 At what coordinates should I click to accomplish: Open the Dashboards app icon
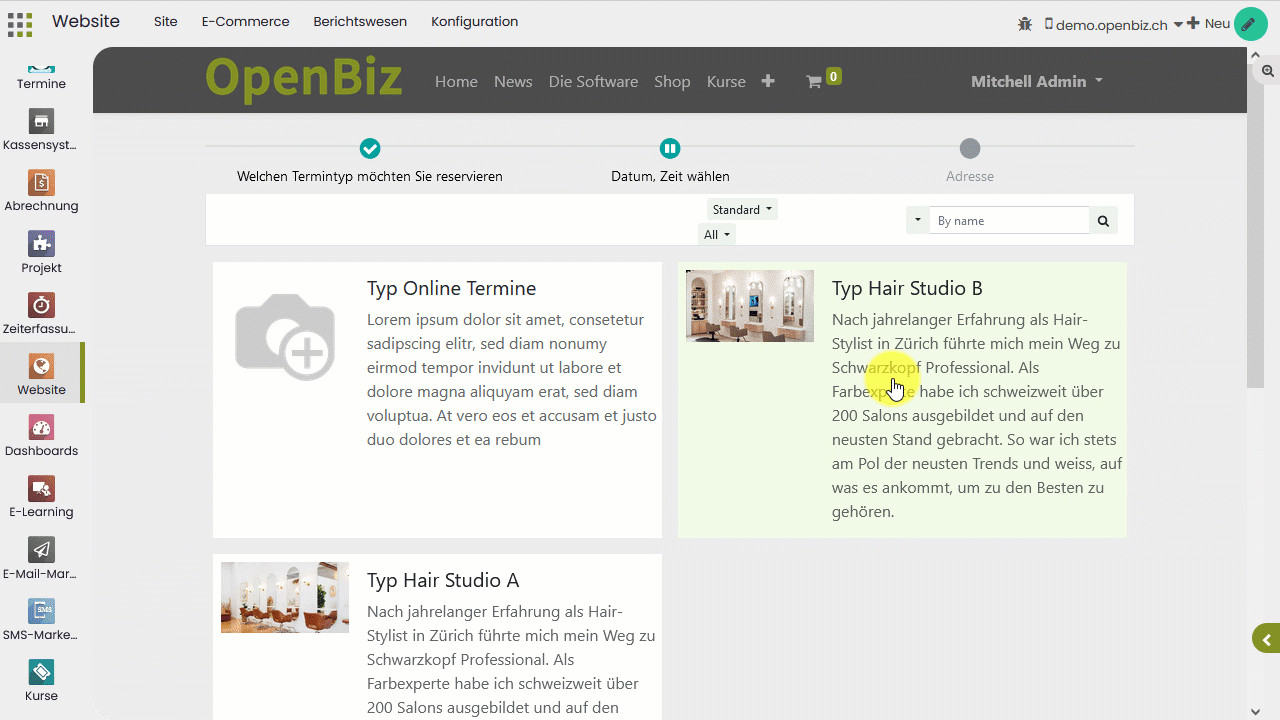click(x=41, y=428)
